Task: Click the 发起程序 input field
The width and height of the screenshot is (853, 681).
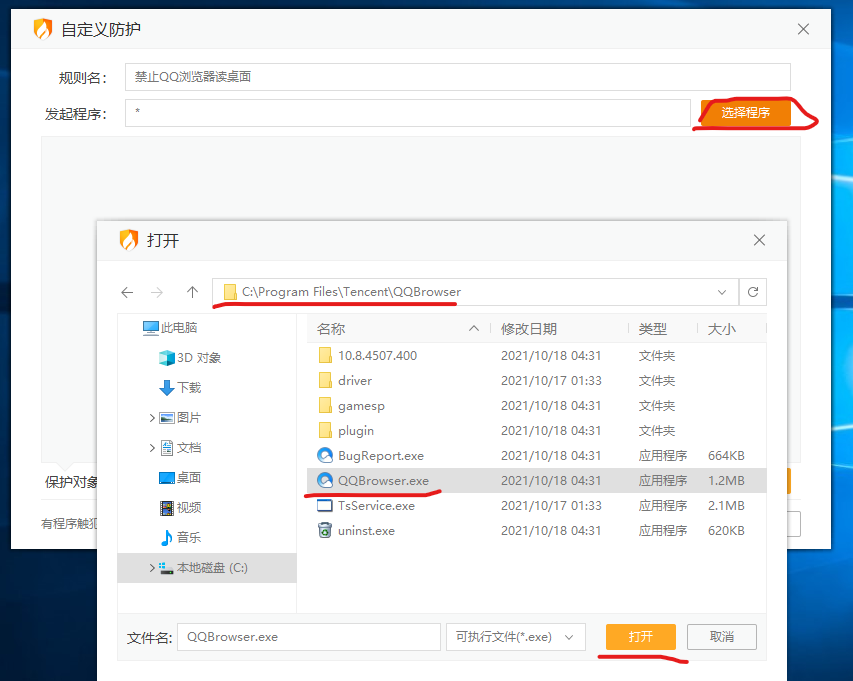Action: [407, 113]
